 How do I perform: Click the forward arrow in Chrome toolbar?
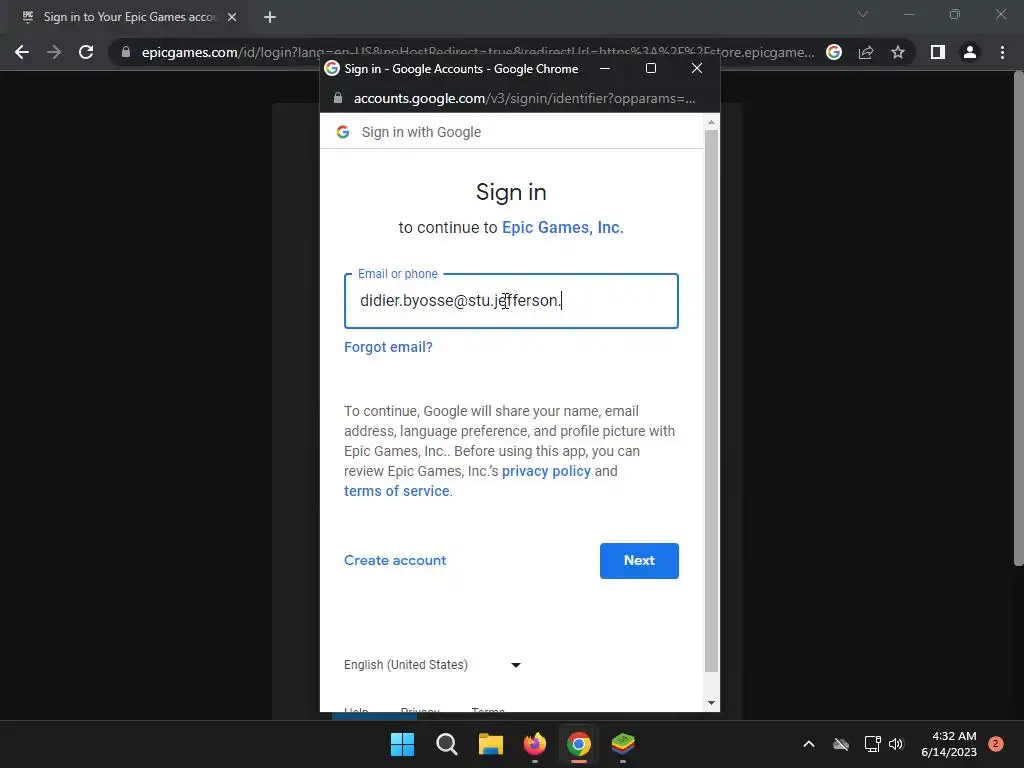(x=54, y=52)
